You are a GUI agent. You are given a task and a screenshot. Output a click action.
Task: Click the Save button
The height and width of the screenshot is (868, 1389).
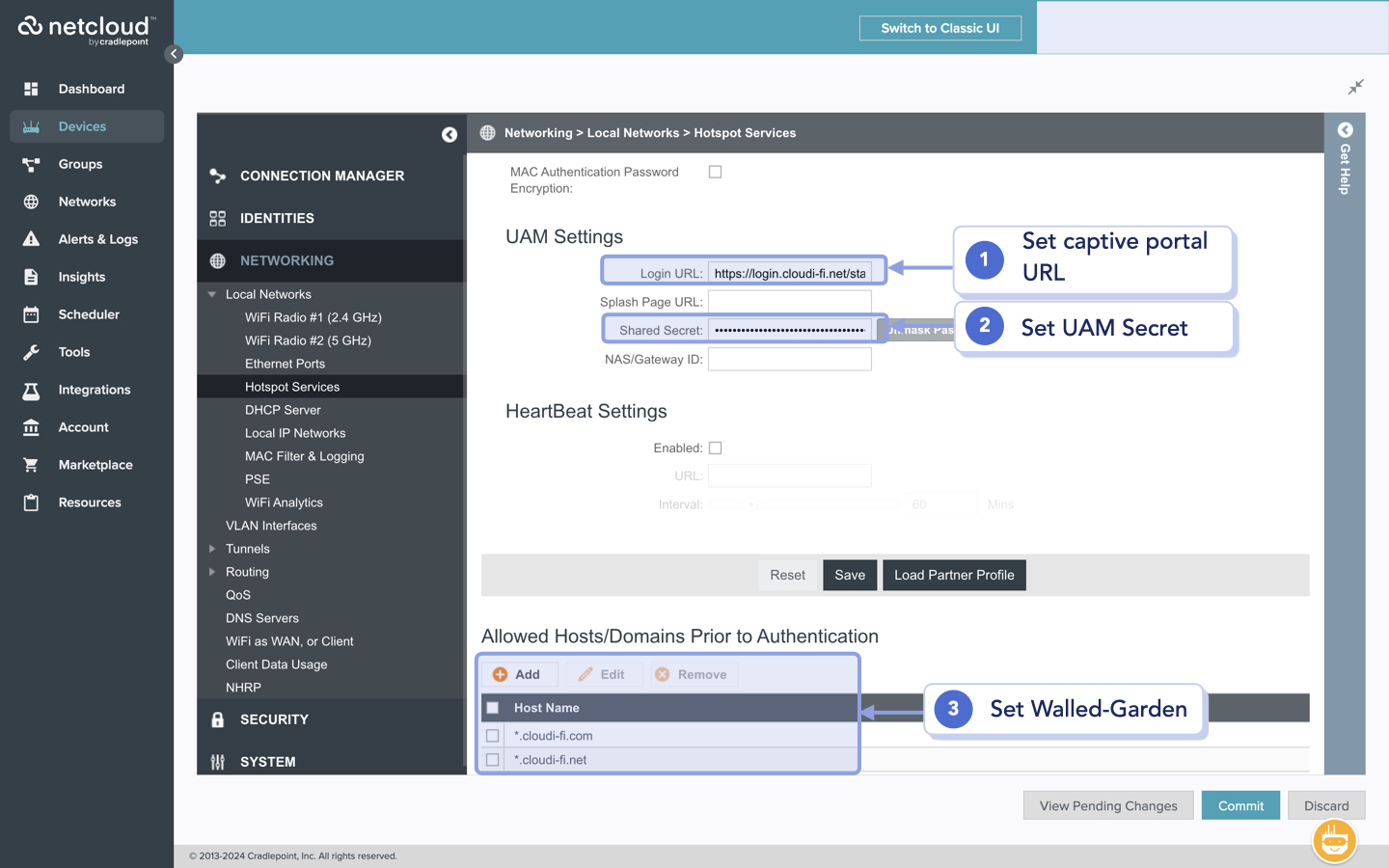(850, 575)
